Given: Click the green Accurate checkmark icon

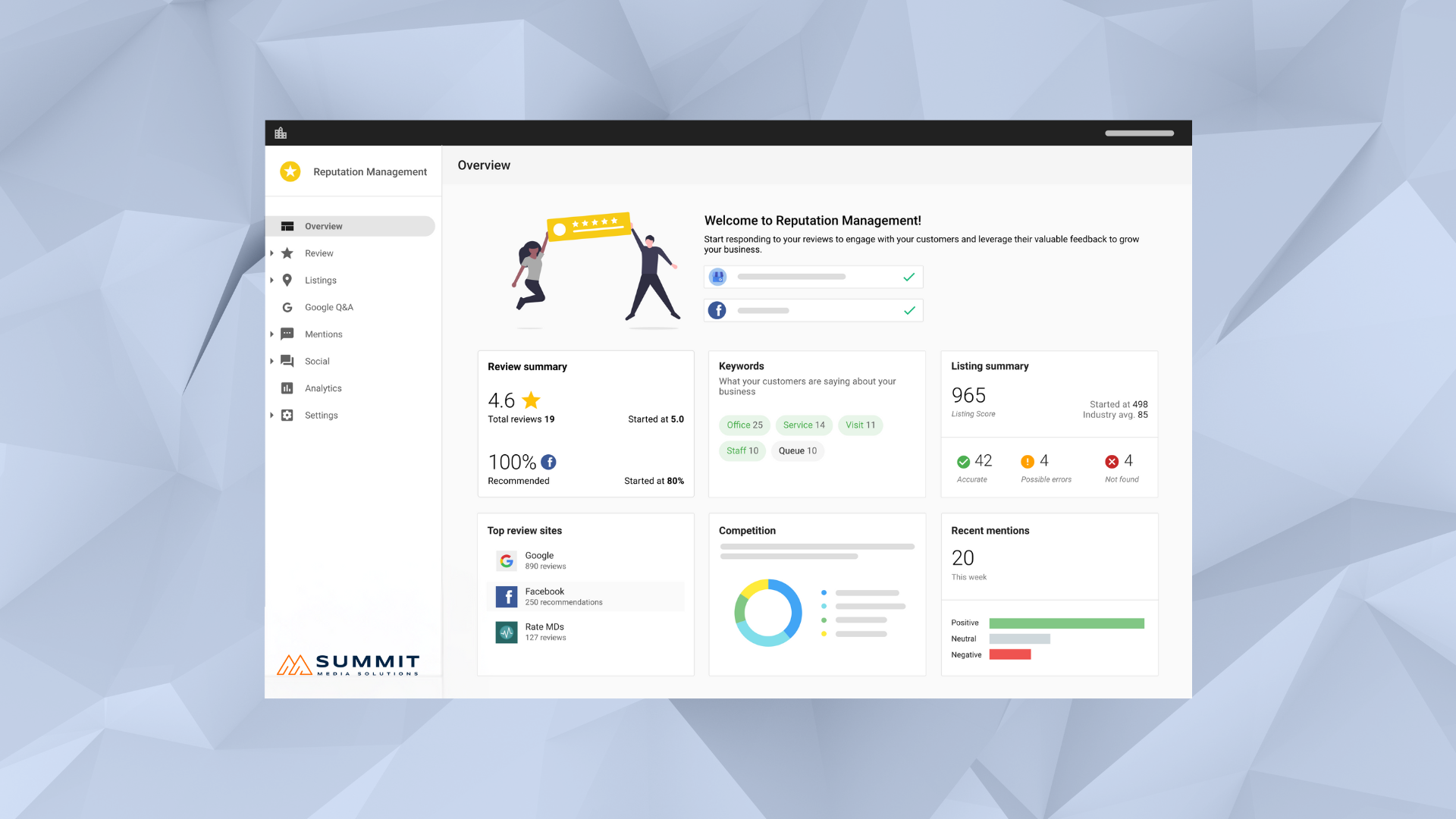Looking at the screenshot, I should pos(963,462).
